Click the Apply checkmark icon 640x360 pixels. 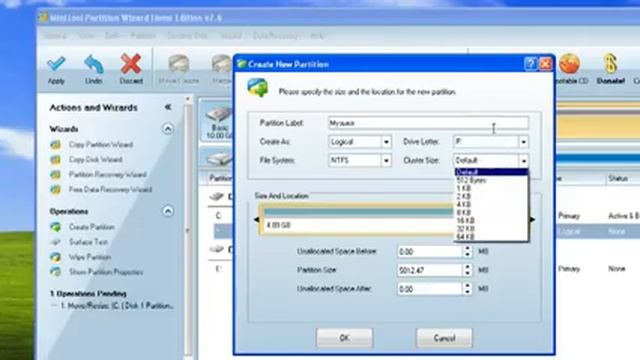point(56,64)
